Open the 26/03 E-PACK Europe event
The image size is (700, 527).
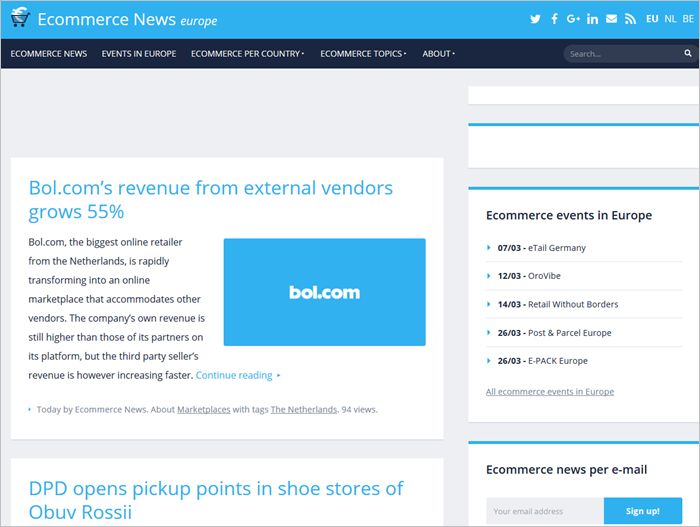pos(542,361)
